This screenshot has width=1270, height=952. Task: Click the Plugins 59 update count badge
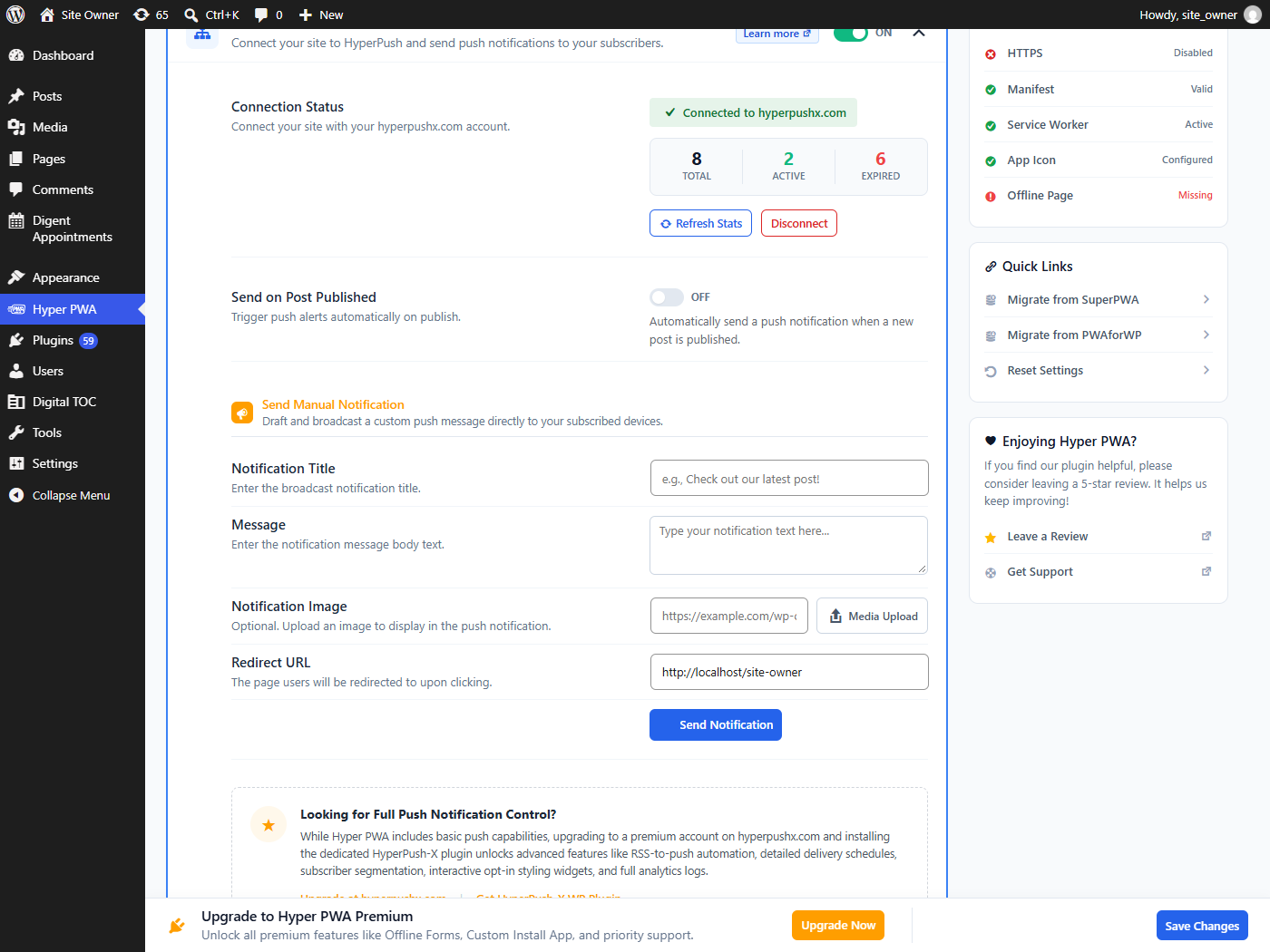click(88, 341)
